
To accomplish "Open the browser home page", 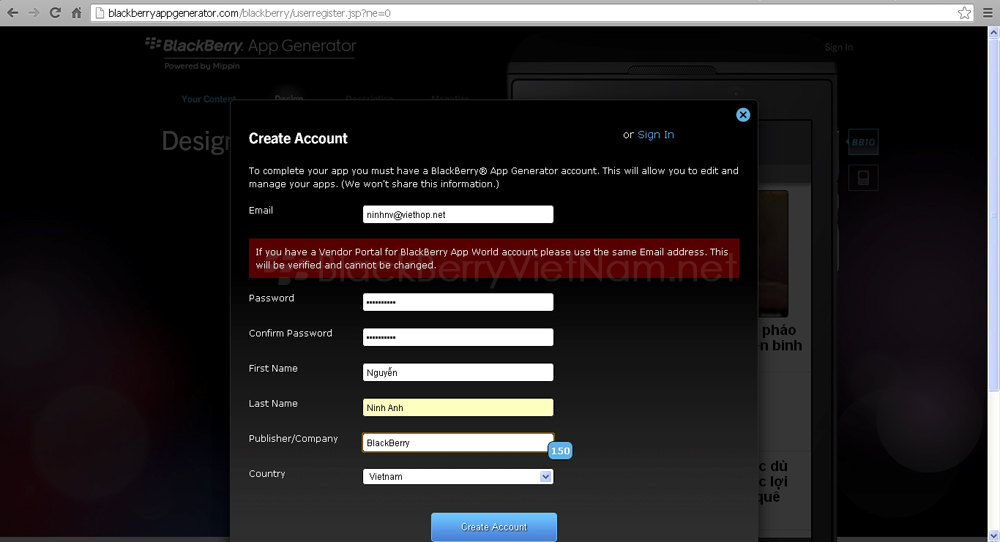I will tap(77, 13).
